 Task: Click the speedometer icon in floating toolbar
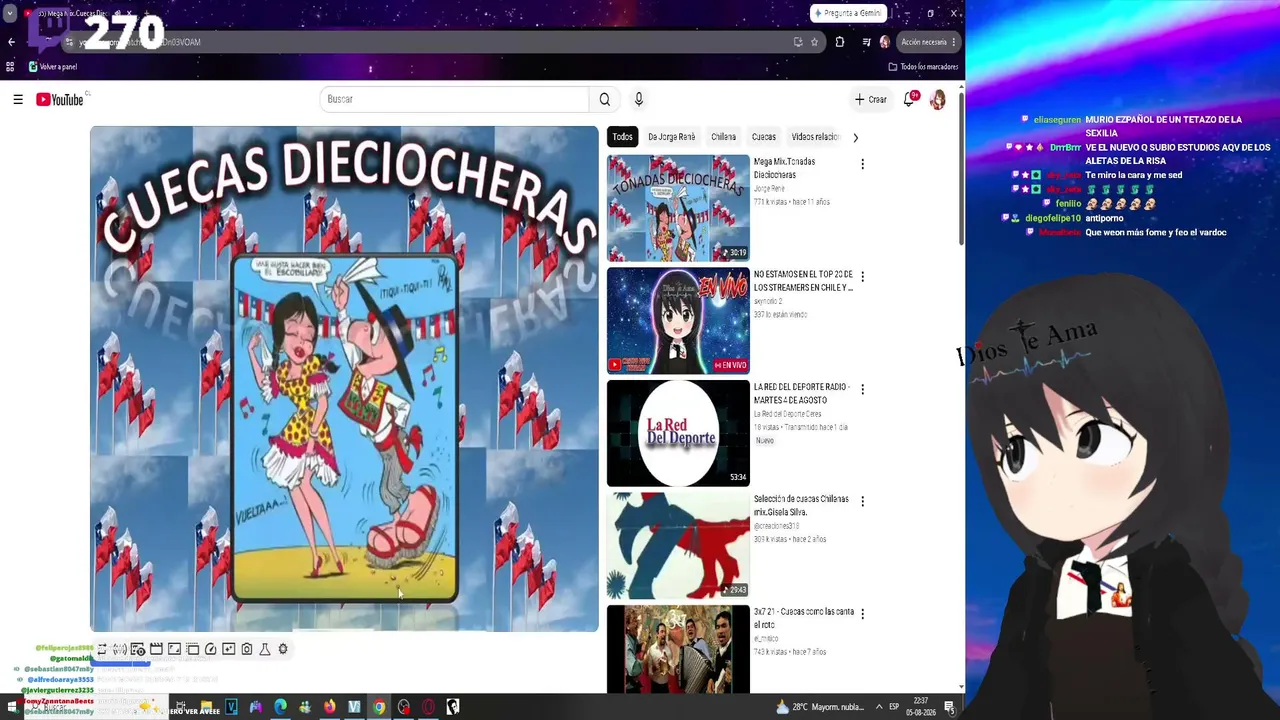210,649
